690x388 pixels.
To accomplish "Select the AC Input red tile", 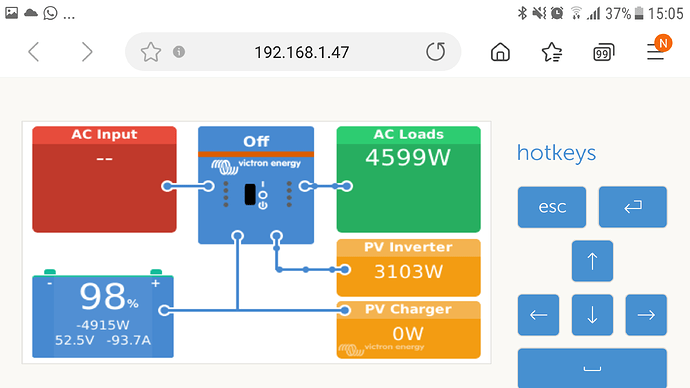I will tap(104, 179).
